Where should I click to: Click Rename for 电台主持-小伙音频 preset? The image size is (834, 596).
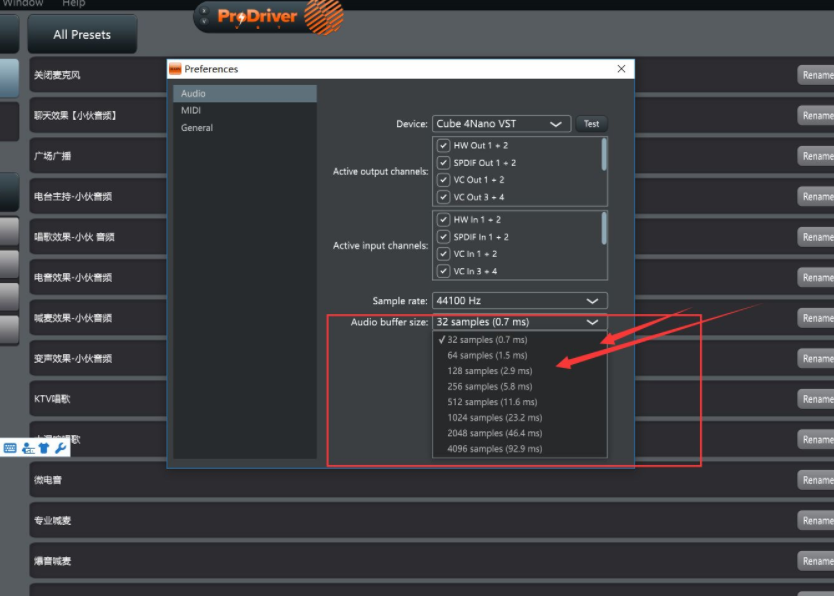(x=816, y=197)
